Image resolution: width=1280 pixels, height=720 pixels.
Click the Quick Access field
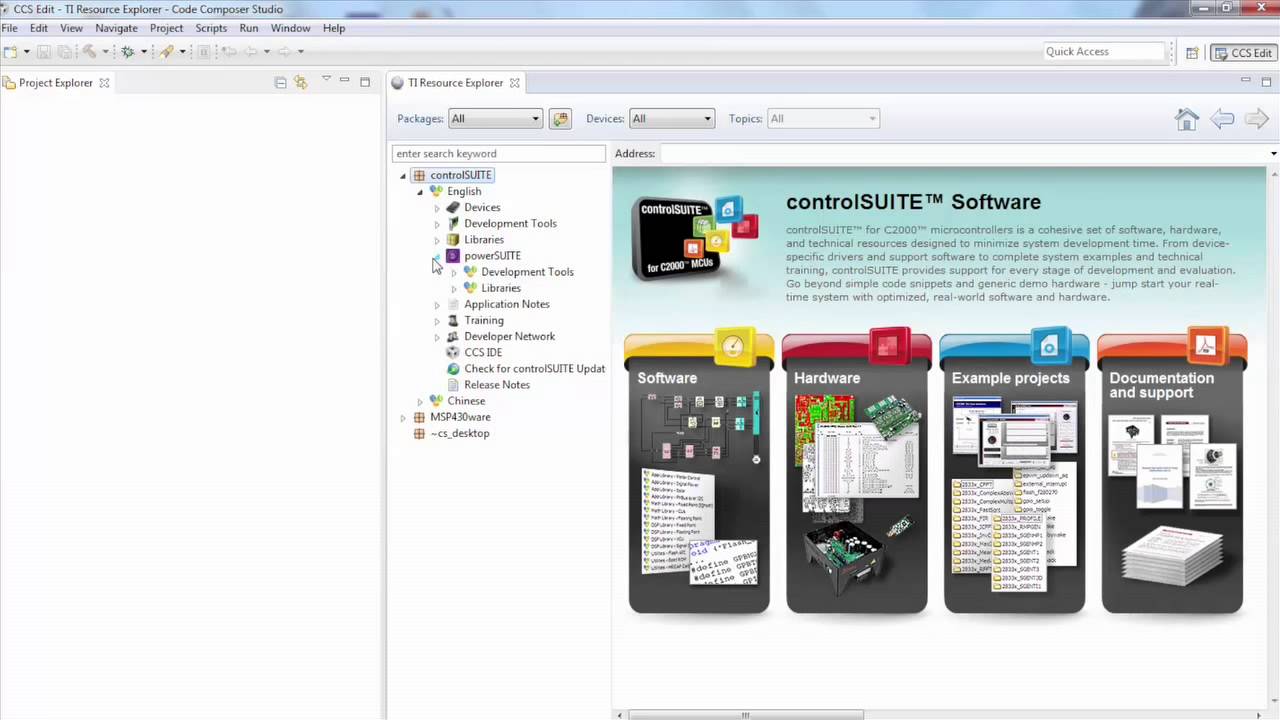[x=1103, y=52]
